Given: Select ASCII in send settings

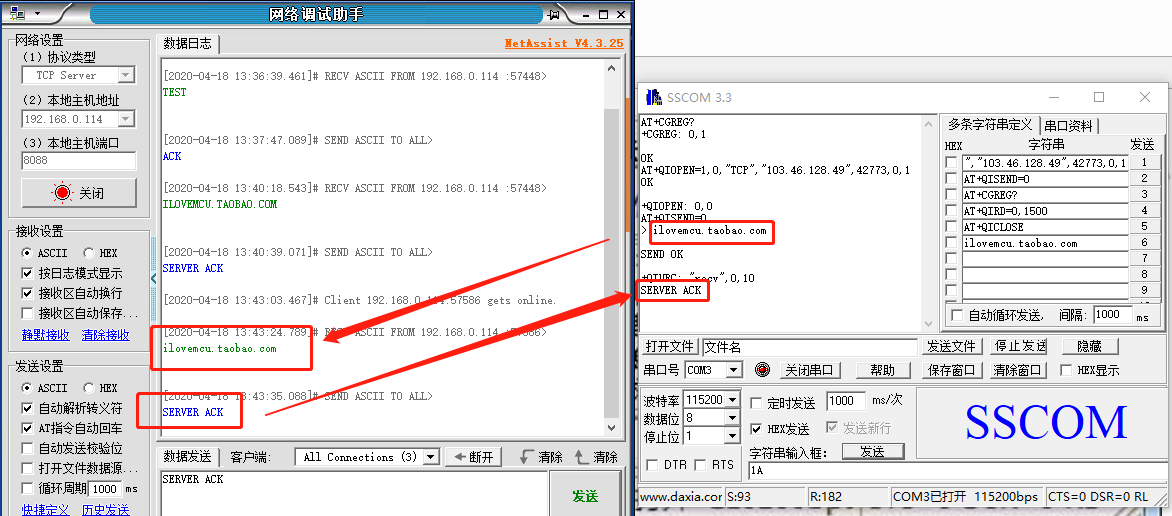Looking at the screenshot, I should coord(45,388).
